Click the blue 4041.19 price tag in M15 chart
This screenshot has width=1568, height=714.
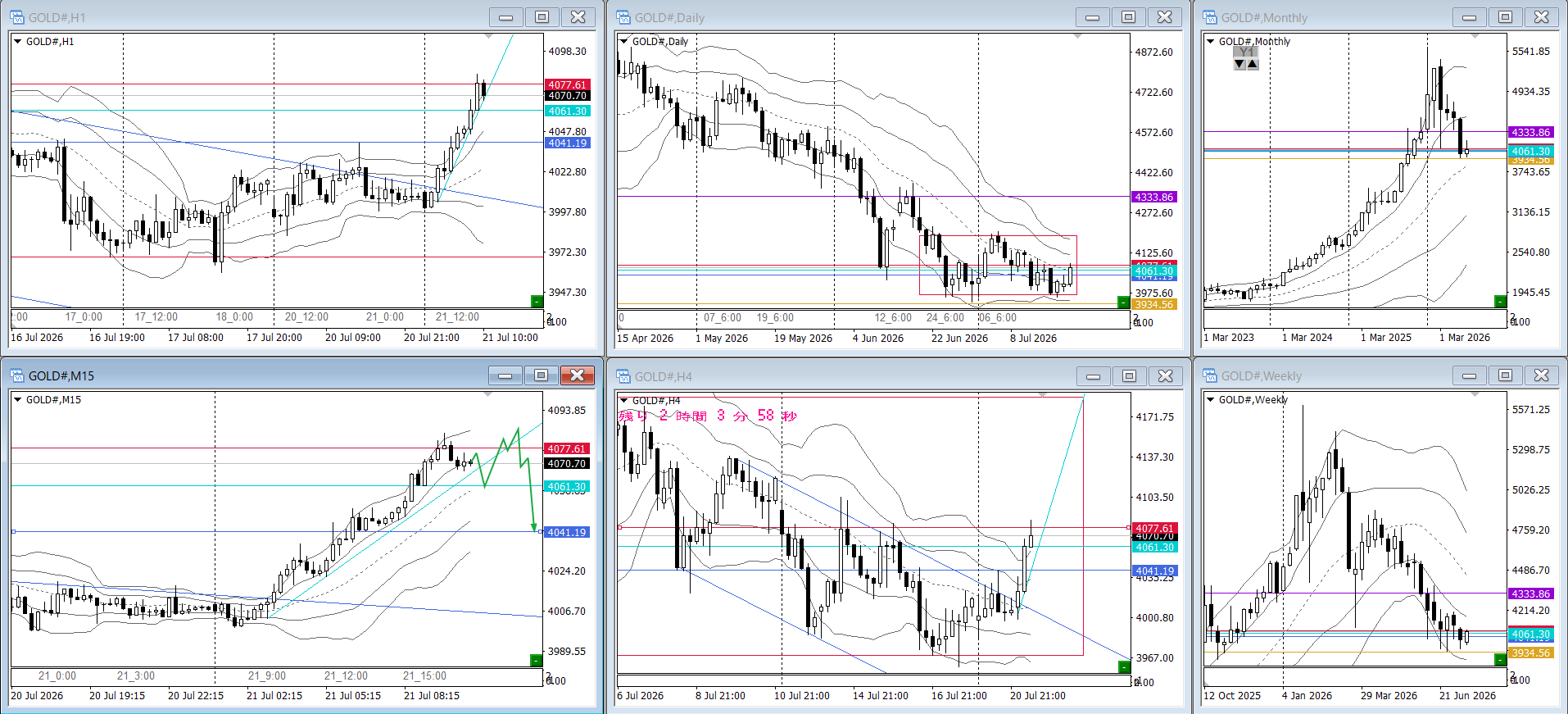pos(567,532)
